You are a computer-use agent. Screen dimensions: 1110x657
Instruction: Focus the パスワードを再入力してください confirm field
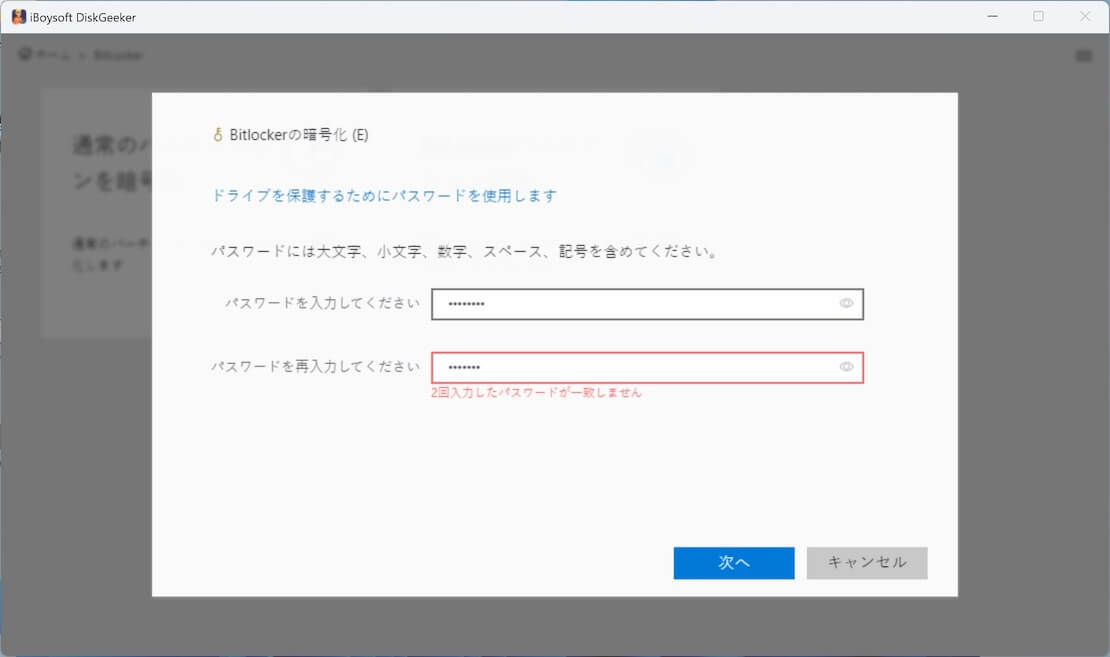pos(647,367)
